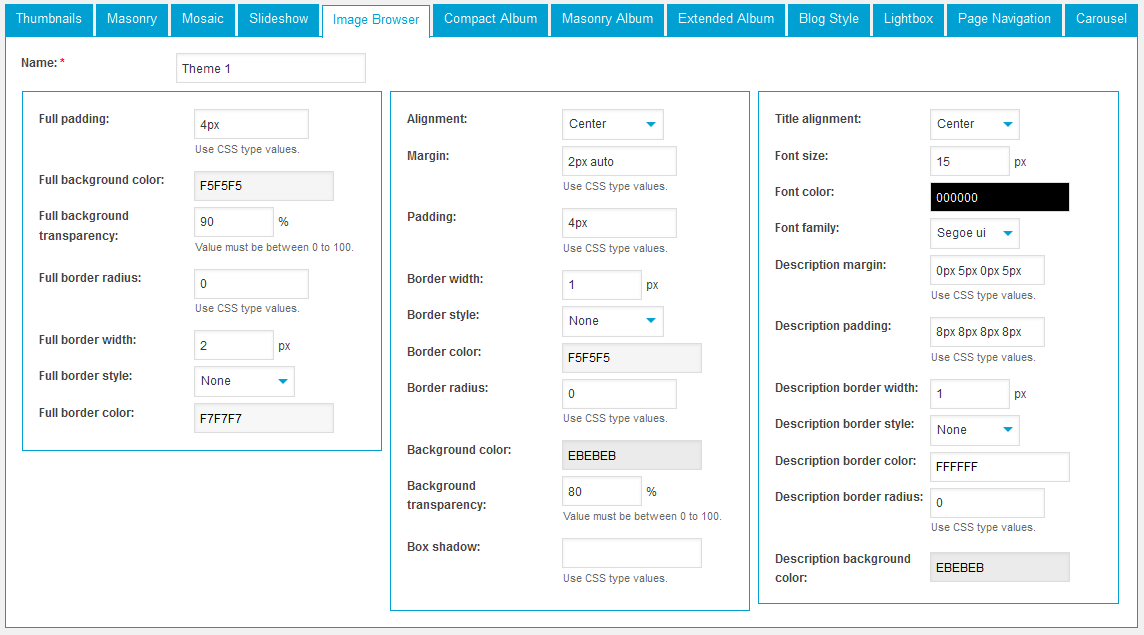Switch to the Thumbnails tab

(49, 19)
